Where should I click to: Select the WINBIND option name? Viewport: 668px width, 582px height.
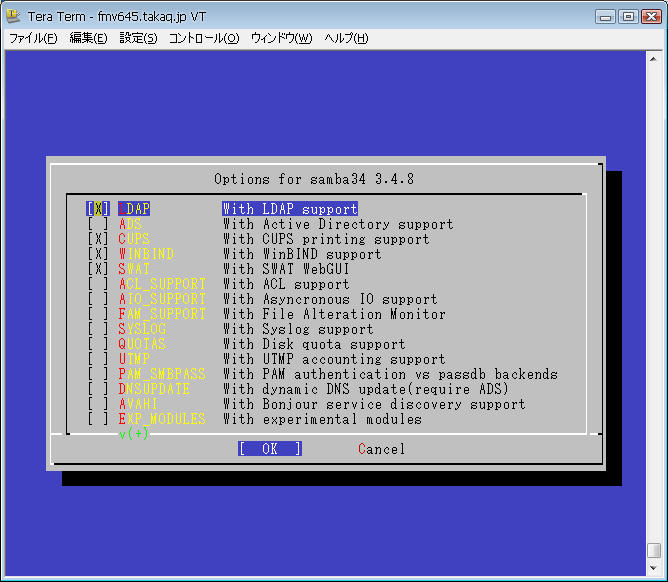146,254
